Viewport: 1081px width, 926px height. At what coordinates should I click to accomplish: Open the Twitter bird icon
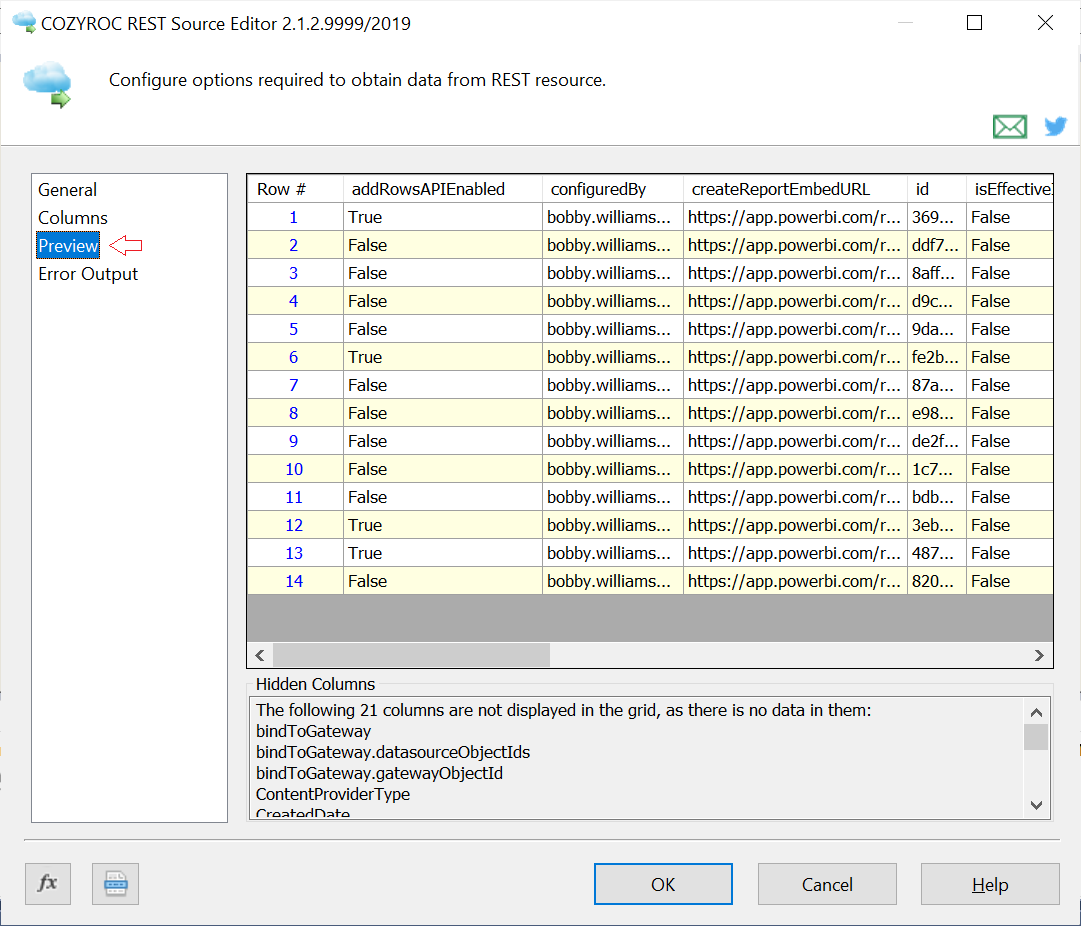1055,126
